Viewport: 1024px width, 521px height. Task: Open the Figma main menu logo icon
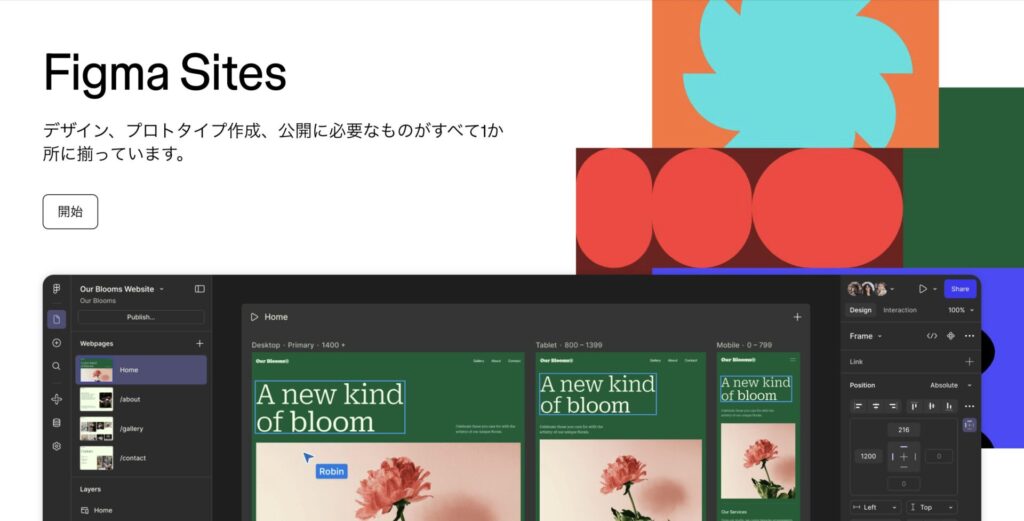click(x=56, y=289)
